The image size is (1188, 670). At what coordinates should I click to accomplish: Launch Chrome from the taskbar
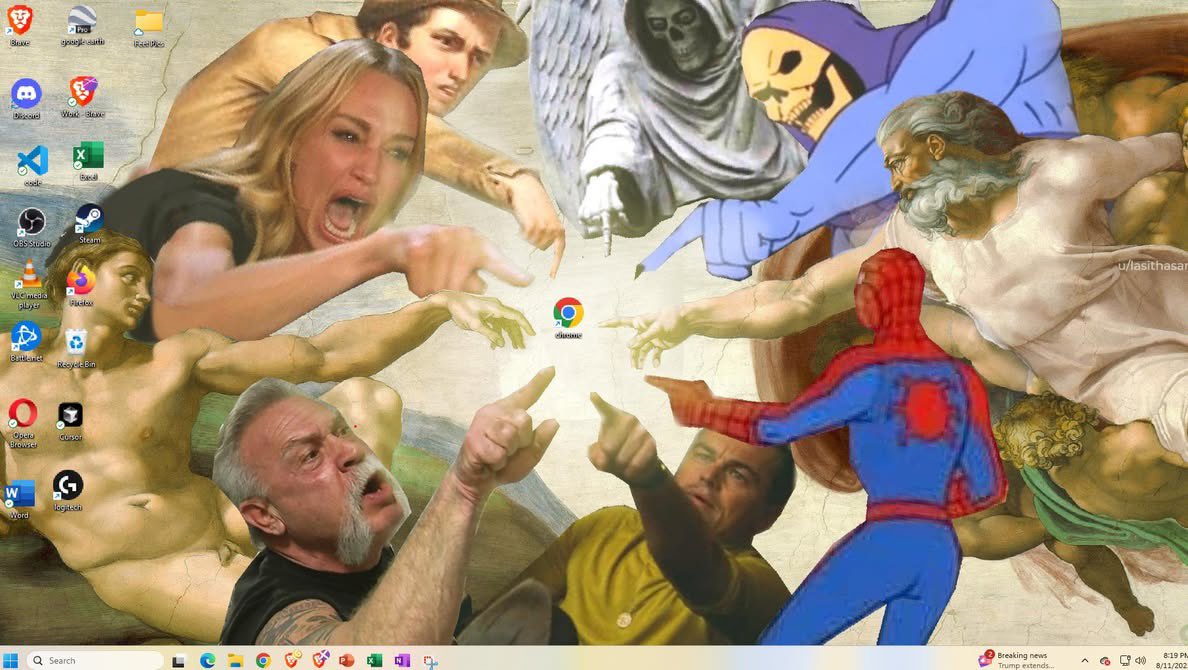tap(263, 661)
